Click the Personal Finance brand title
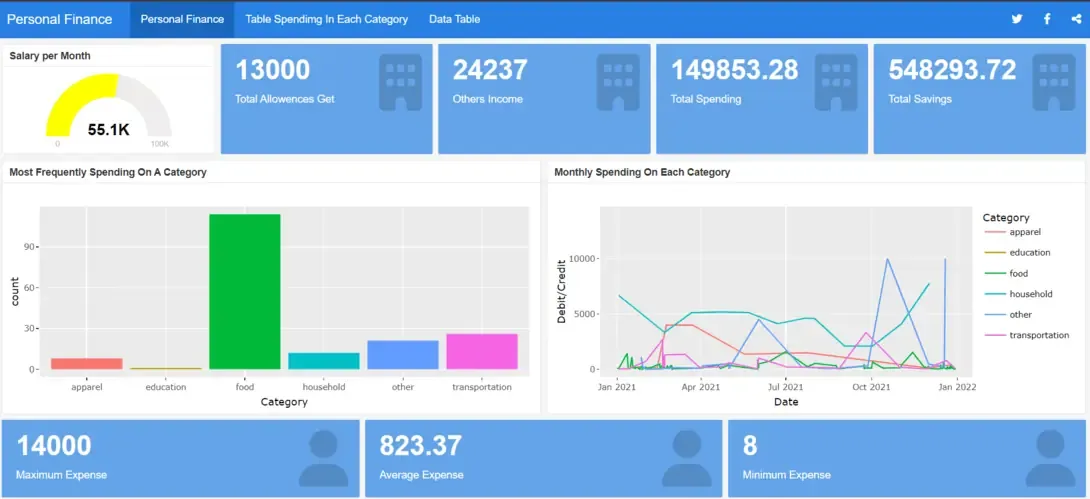 [60, 19]
